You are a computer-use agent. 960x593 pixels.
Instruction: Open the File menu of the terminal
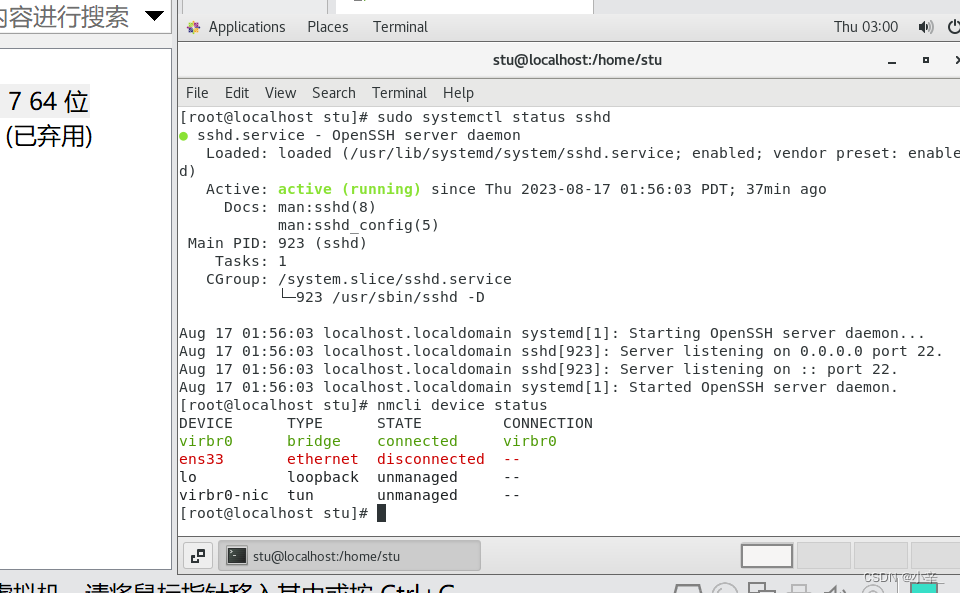pos(196,93)
